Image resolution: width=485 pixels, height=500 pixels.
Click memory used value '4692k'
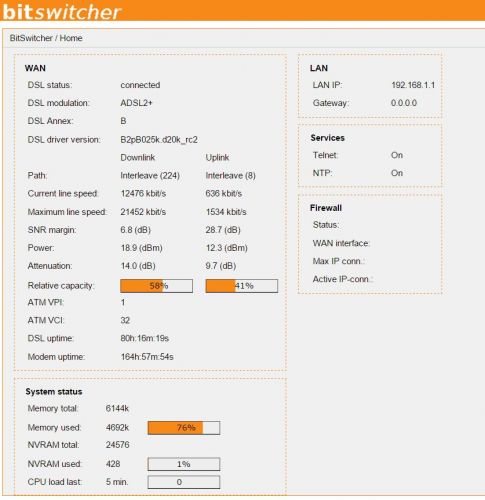[x=117, y=428]
